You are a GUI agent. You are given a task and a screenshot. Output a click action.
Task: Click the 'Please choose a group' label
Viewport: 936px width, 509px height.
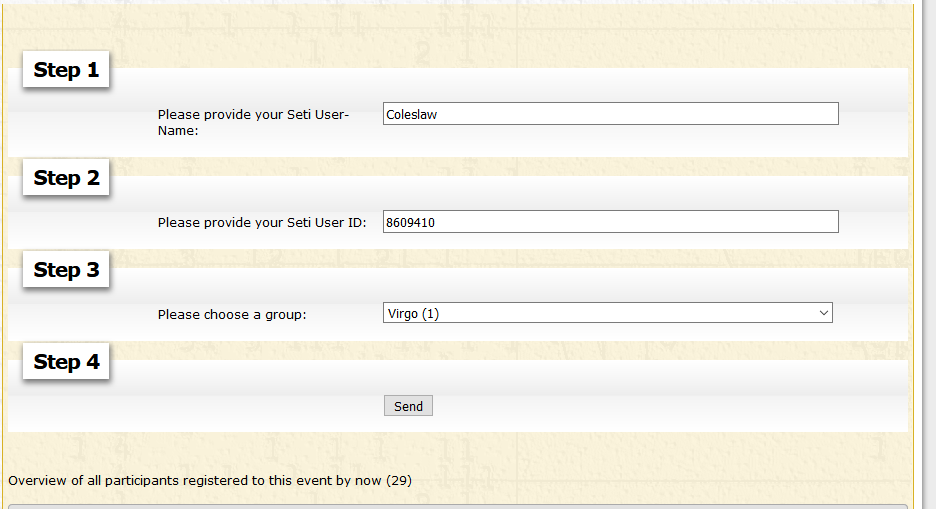[x=232, y=314]
